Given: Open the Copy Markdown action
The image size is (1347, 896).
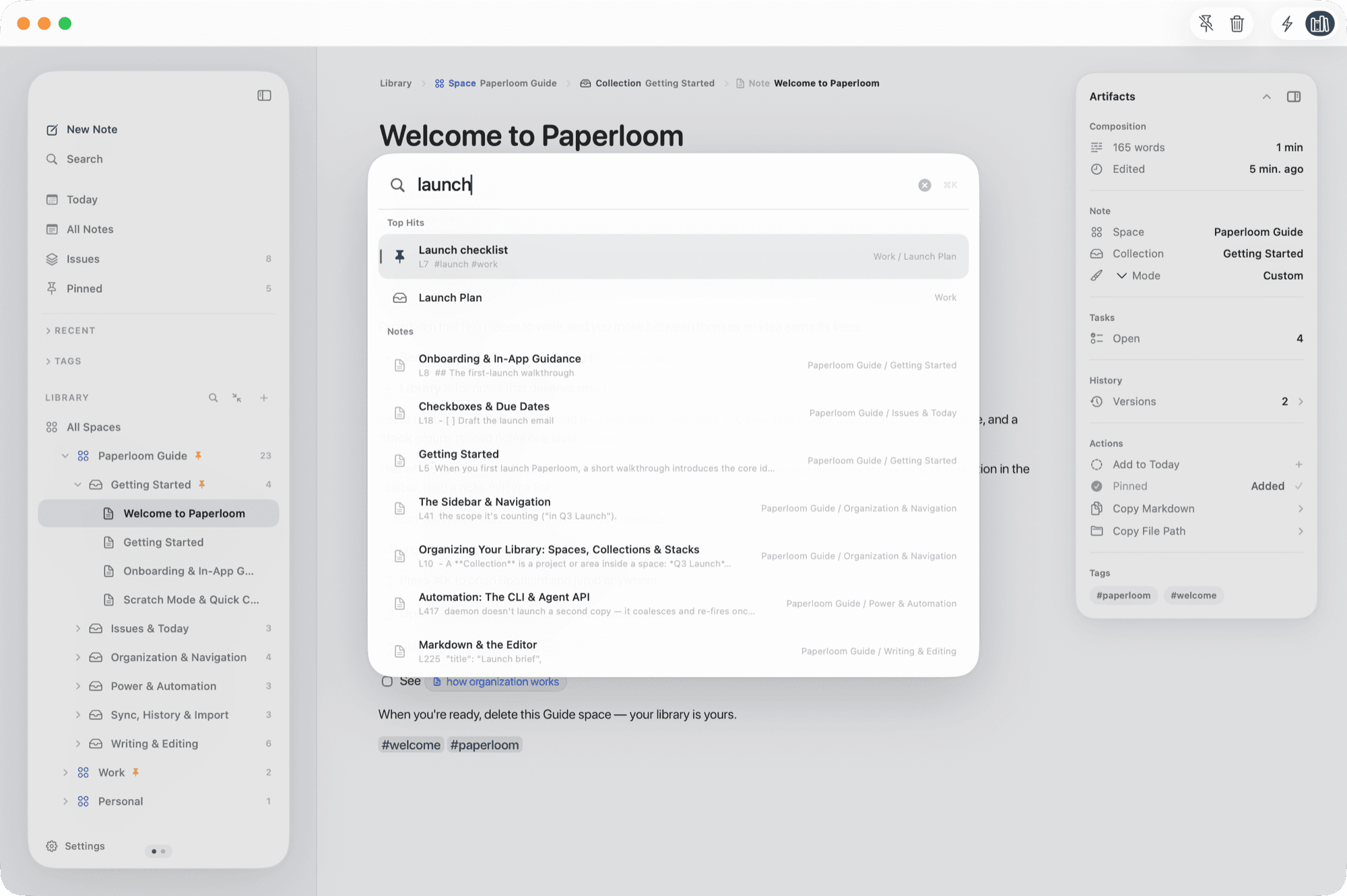Looking at the screenshot, I should tap(1196, 509).
